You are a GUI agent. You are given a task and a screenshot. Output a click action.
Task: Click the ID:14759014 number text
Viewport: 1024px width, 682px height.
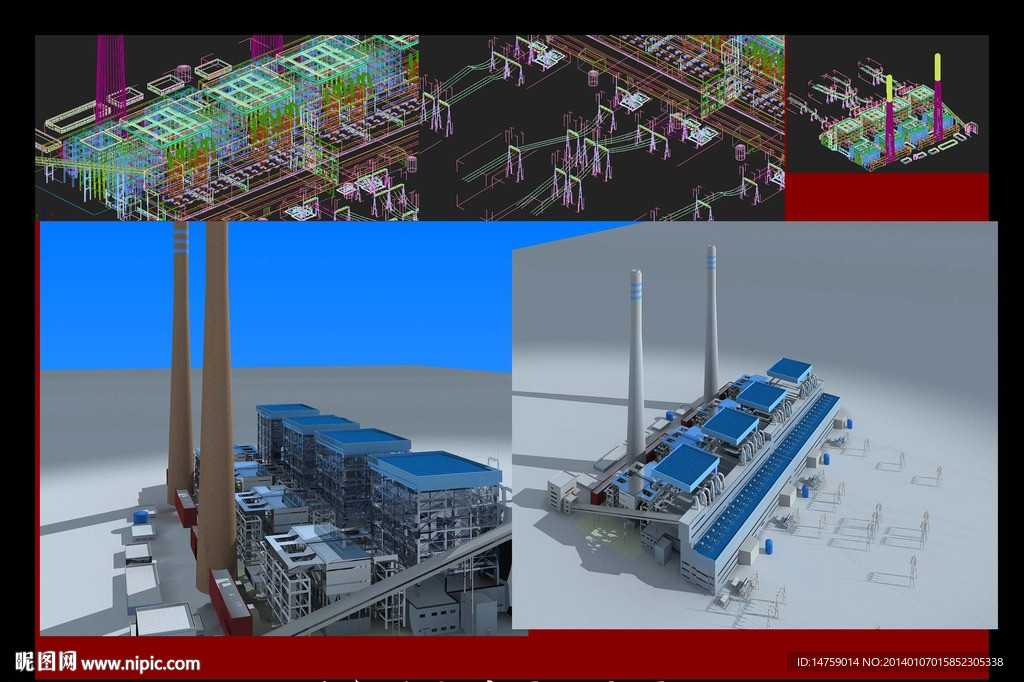[900, 662]
